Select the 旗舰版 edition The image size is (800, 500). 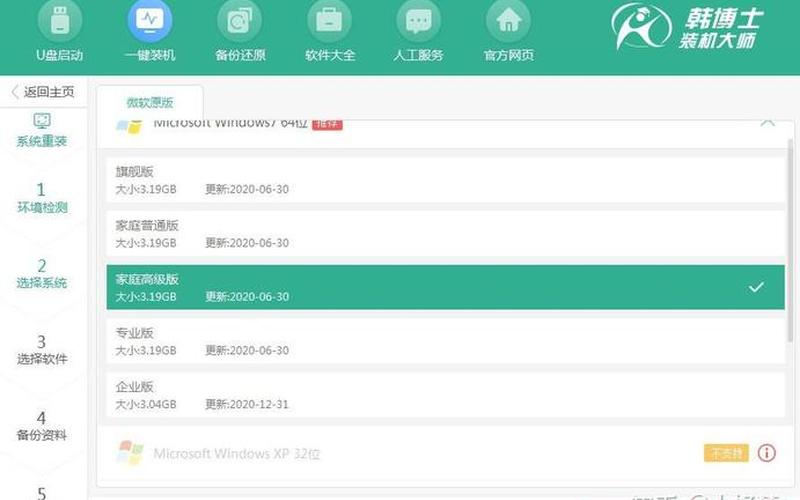tap(445, 180)
